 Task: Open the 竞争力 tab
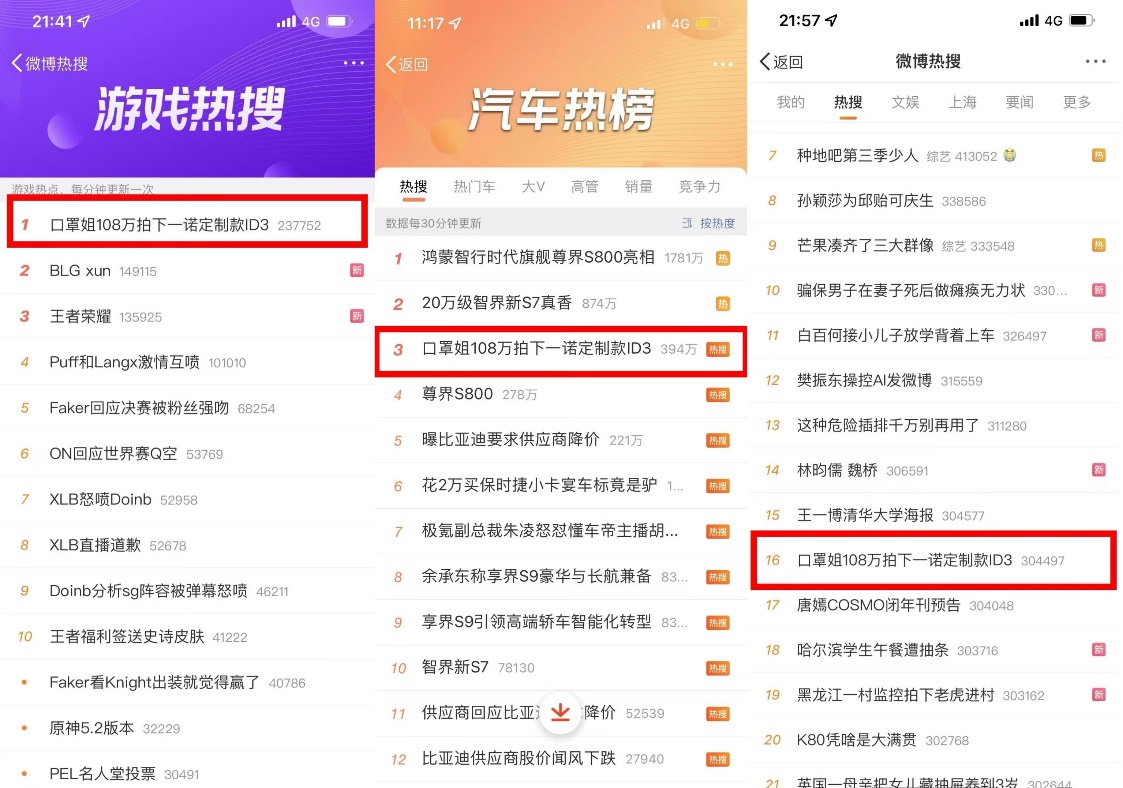point(700,187)
